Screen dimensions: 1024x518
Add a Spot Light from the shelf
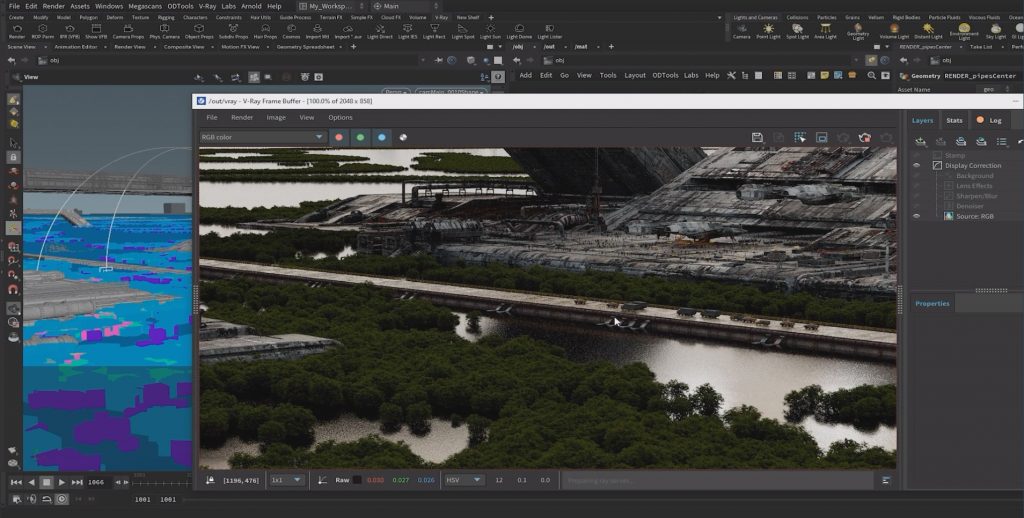(797, 30)
